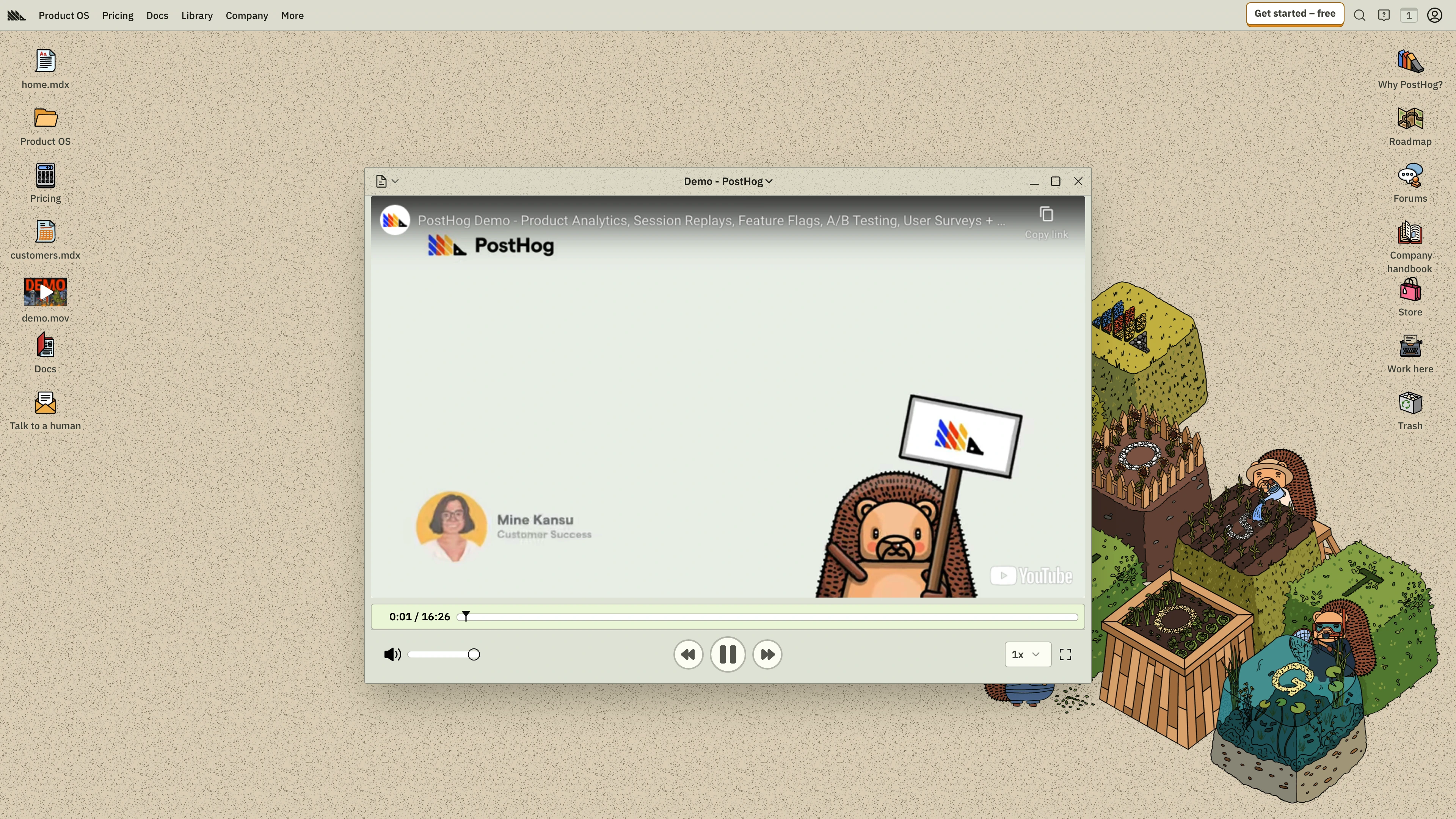Open the demo.mov video thumbnail
The width and height of the screenshot is (1456, 819).
pyautogui.click(x=45, y=292)
